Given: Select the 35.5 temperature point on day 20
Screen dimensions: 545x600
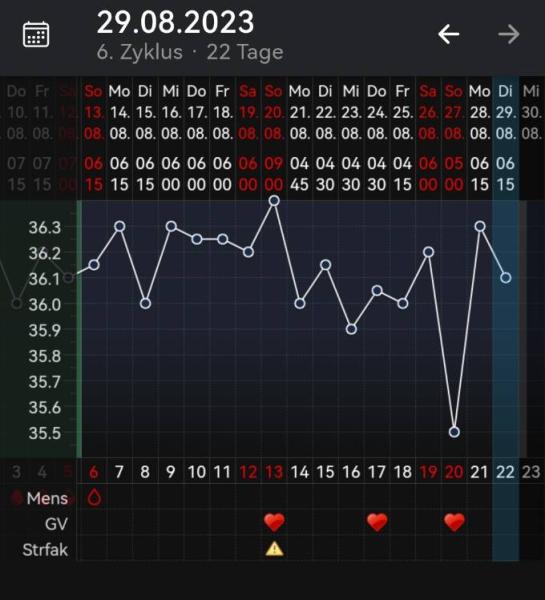Looking at the screenshot, I should pos(454,432).
